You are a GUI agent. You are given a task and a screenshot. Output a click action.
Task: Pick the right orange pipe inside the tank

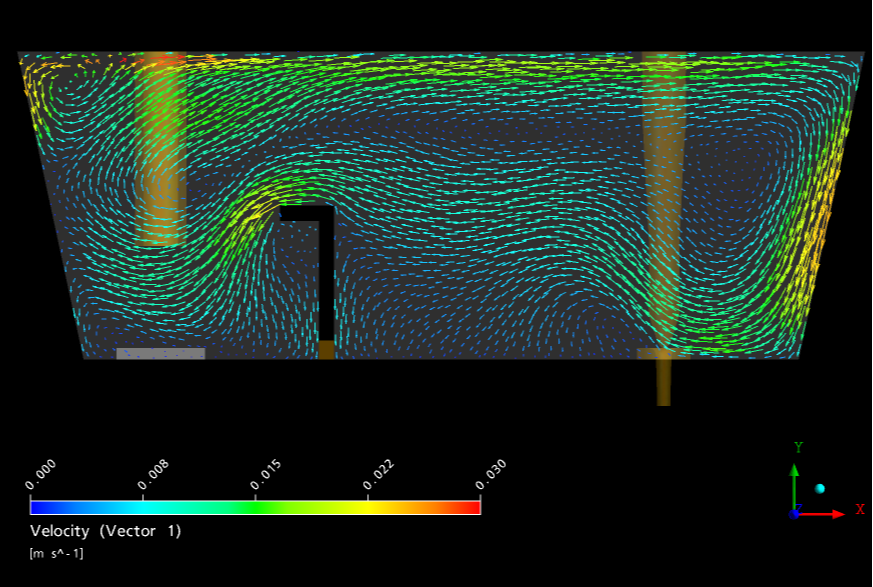[x=664, y=200]
